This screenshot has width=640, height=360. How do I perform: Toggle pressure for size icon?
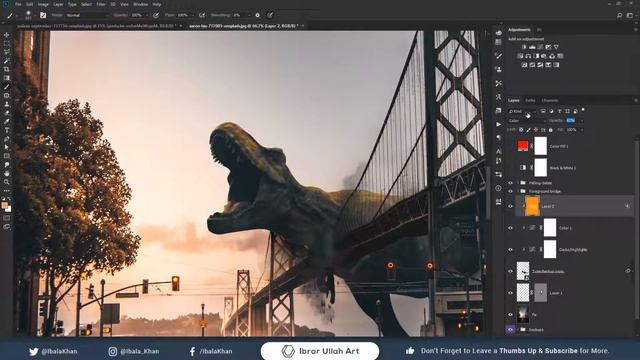click(270, 15)
